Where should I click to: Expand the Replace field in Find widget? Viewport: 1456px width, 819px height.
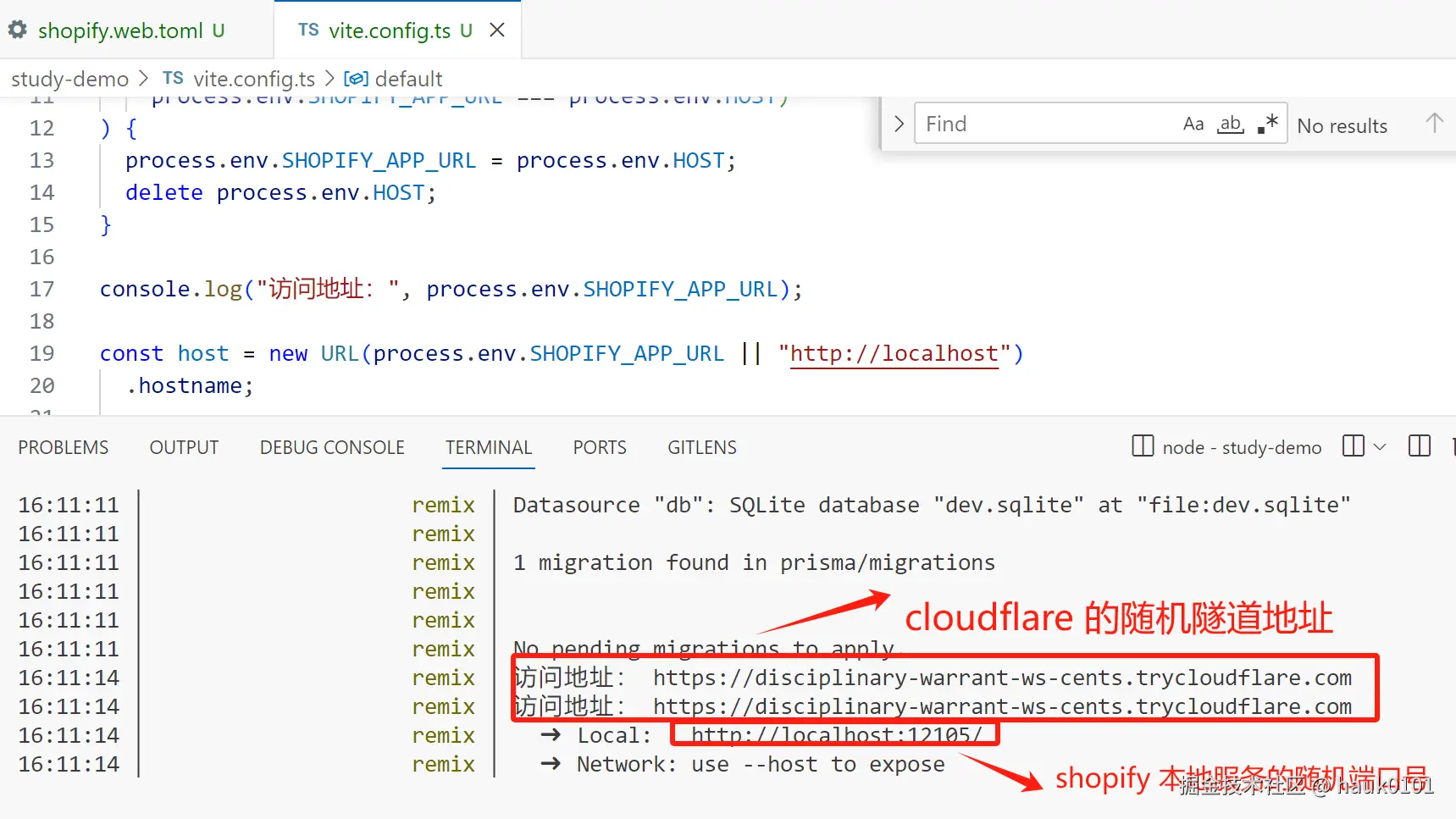click(x=899, y=124)
